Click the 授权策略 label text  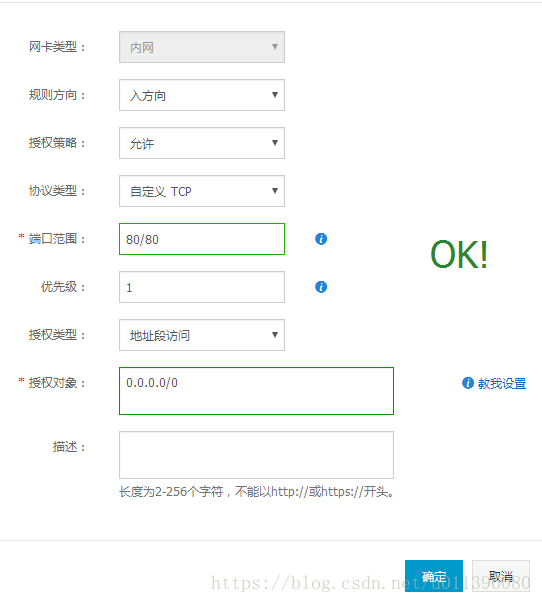(x=57, y=143)
